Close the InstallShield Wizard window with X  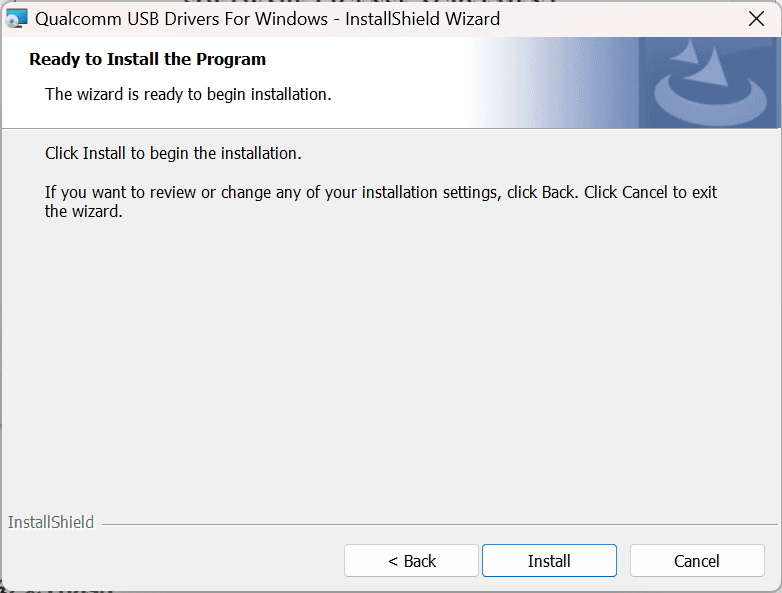[x=756, y=19]
